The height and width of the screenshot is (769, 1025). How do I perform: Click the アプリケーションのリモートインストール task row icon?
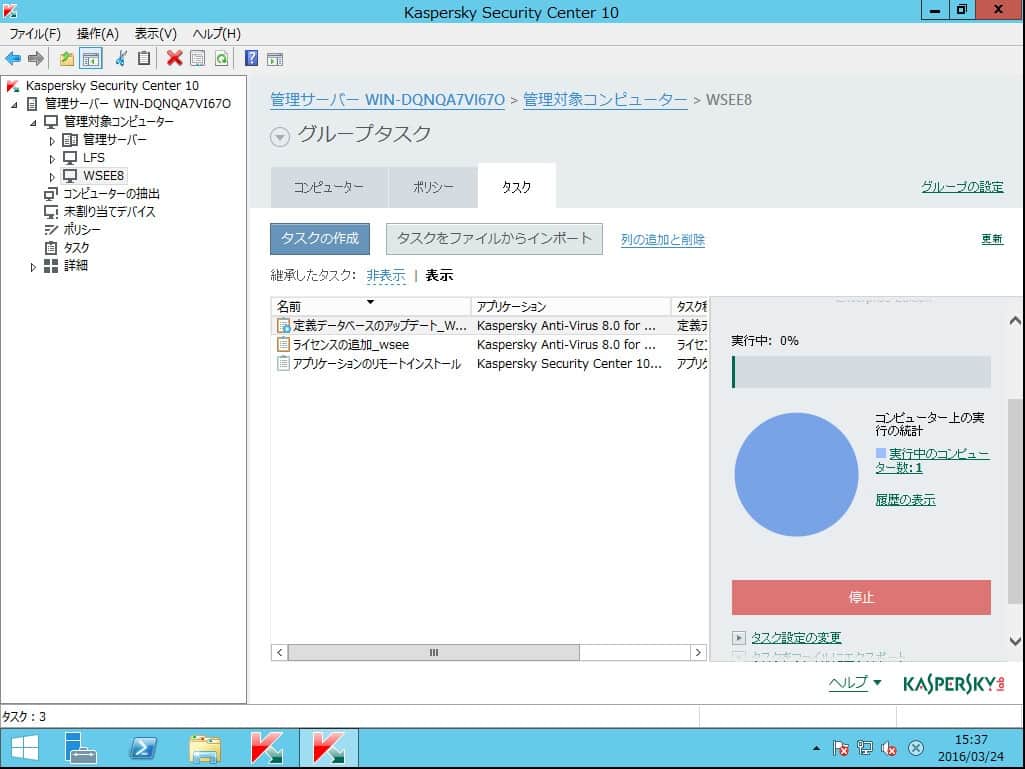click(283, 364)
